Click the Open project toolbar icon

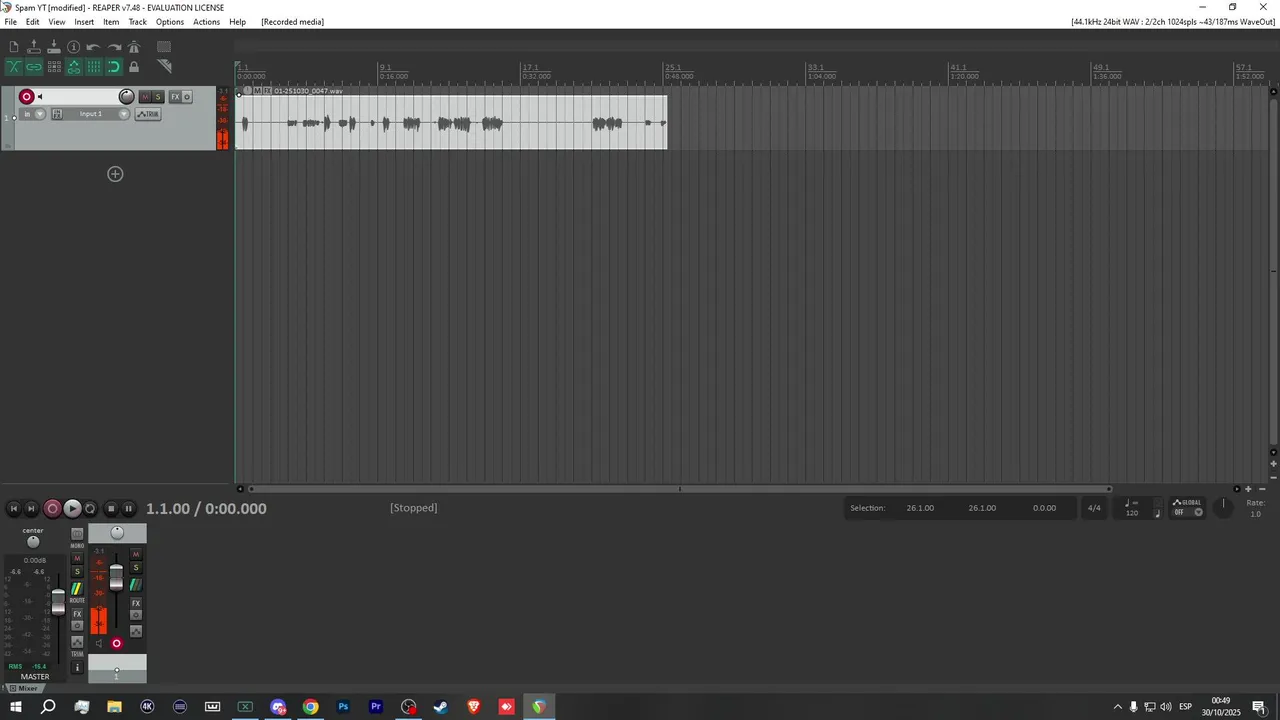point(34,47)
